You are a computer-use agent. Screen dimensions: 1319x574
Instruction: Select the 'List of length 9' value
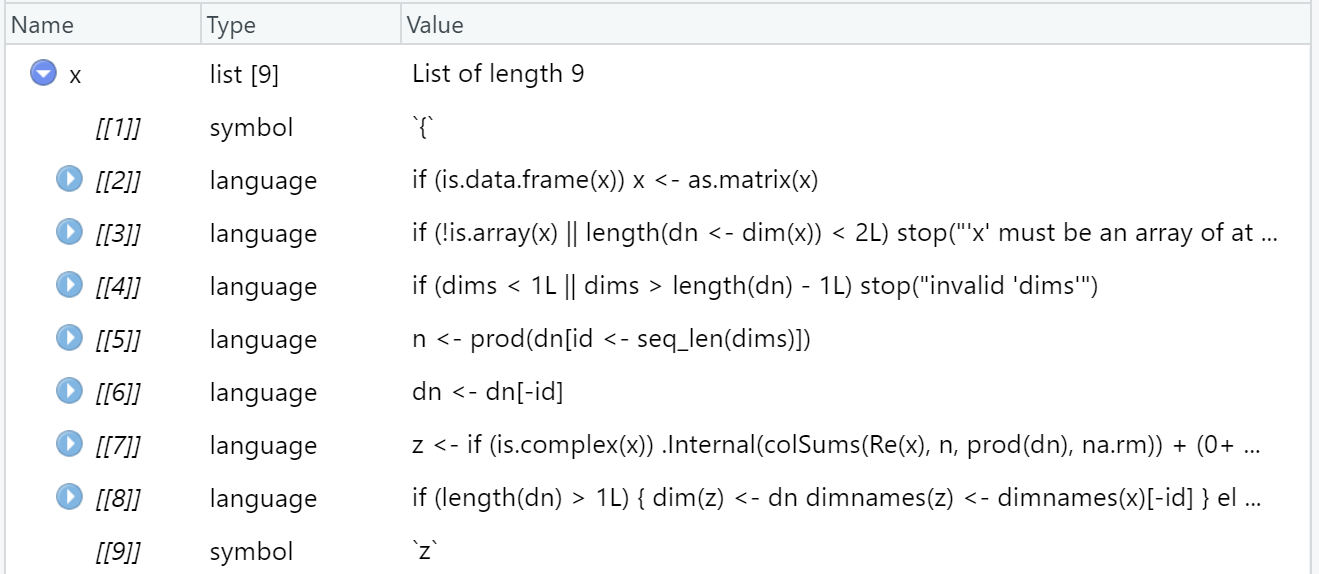click(x=498, y=74)
